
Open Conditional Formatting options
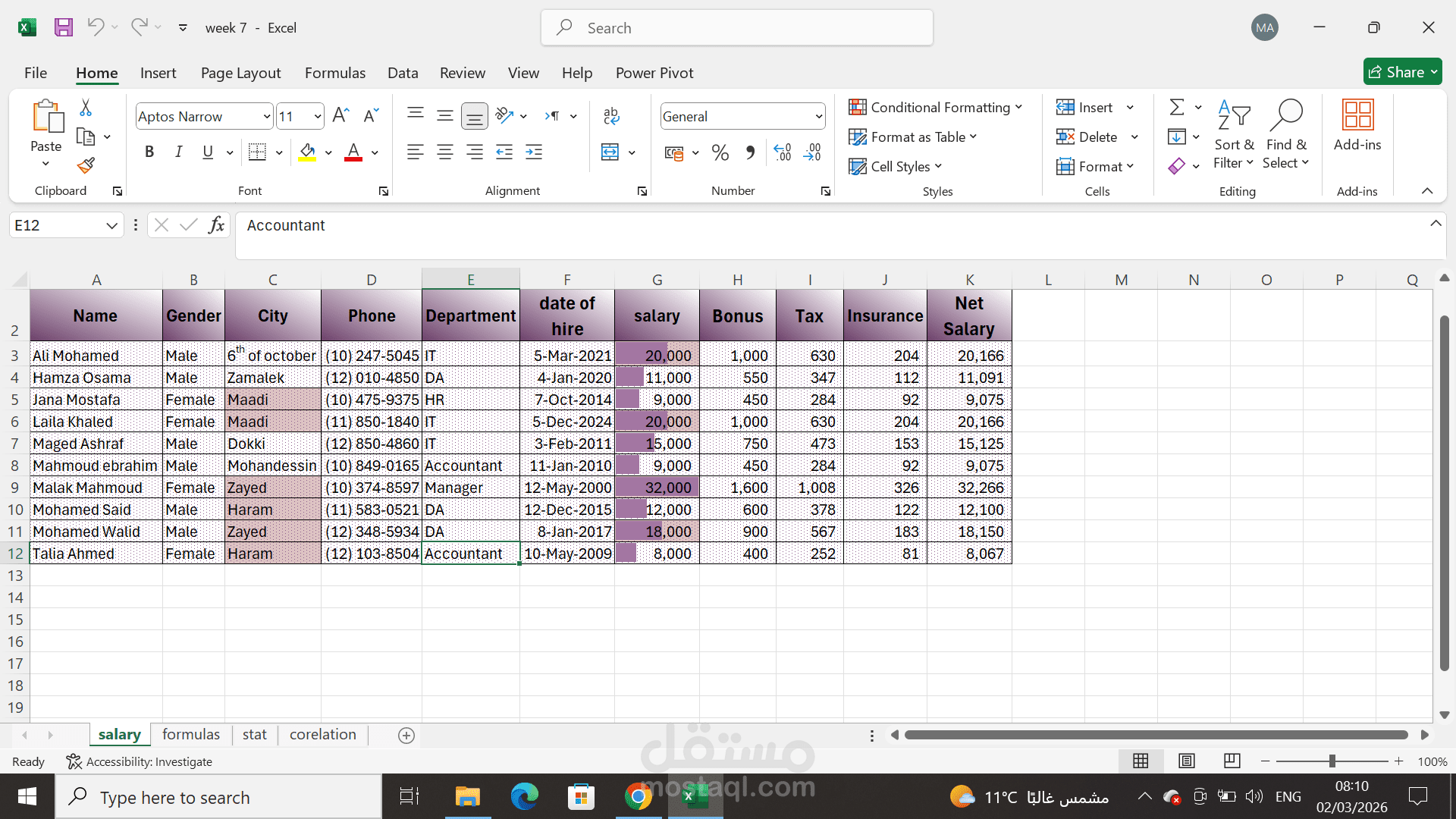tap(937, 107)
